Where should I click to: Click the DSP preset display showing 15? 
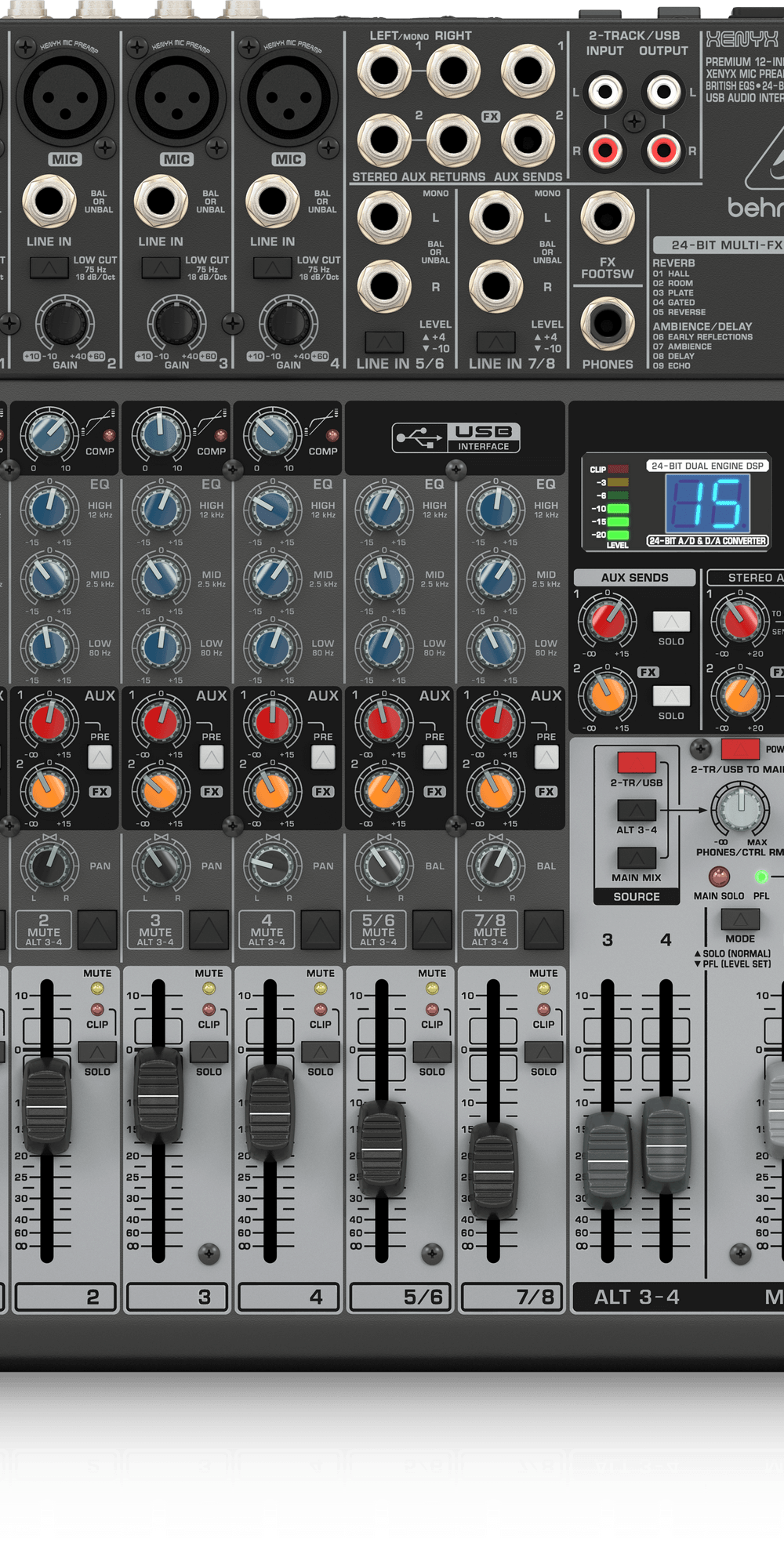707,504
